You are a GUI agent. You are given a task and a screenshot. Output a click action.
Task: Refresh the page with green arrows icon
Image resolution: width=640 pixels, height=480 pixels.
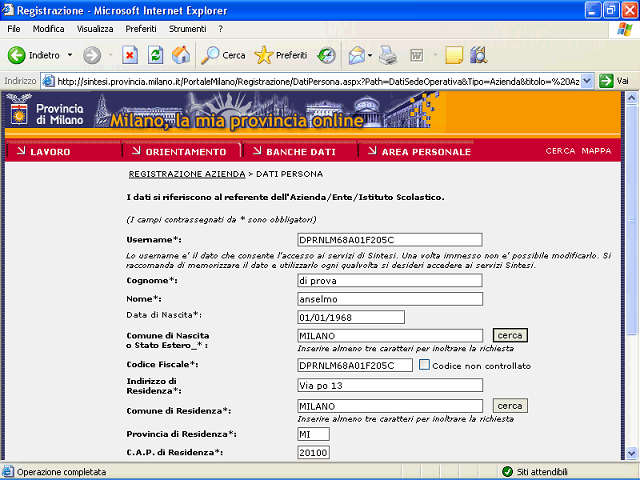coord(156,55)
